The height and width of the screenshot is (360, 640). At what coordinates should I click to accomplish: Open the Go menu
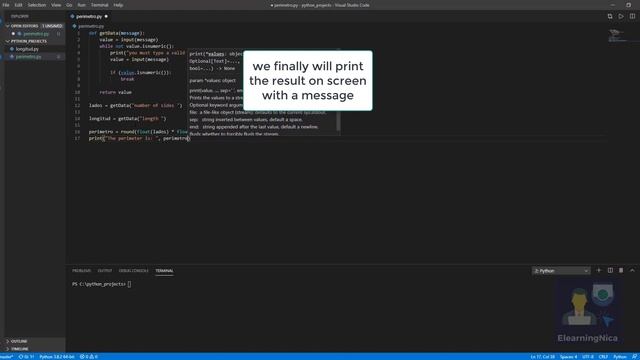[69, 5]
